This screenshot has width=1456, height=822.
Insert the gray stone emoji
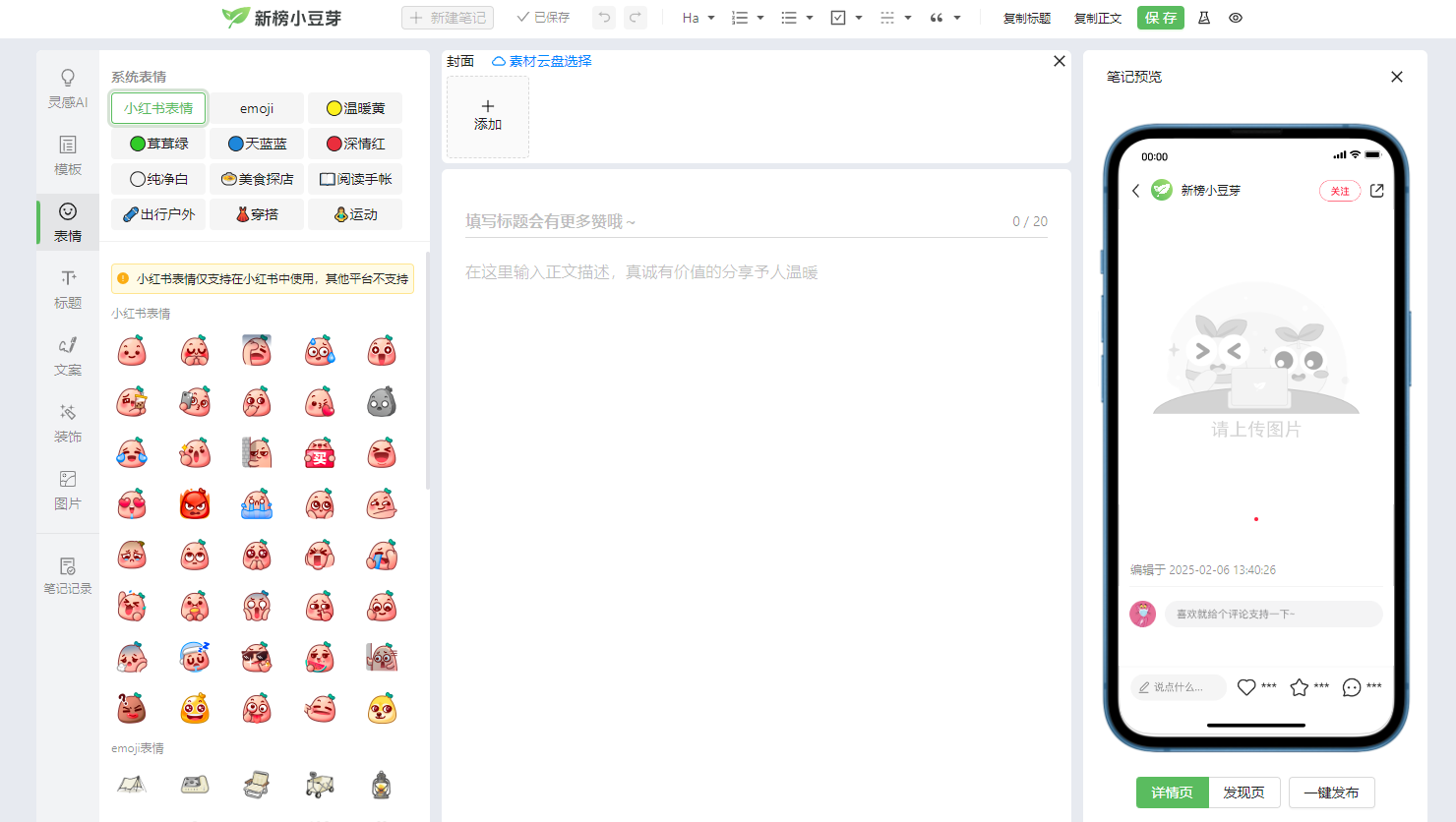click(382, 402)
